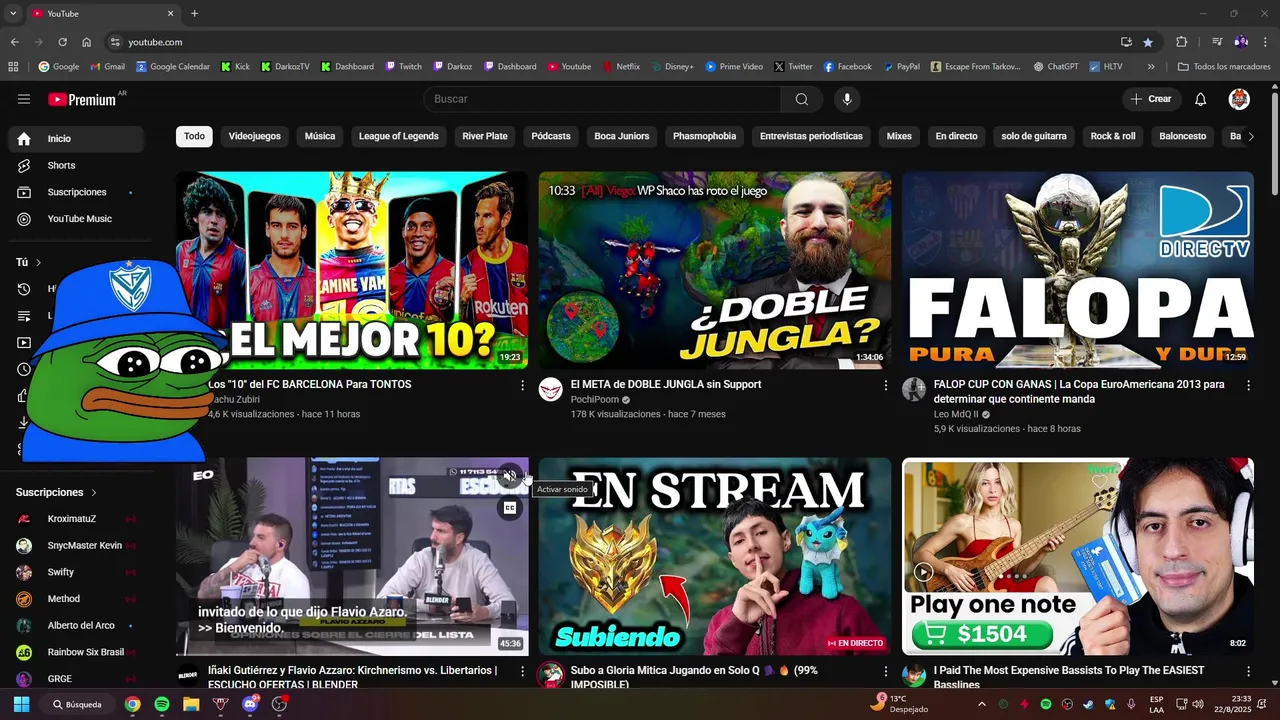This screenshot has width=1280, height=720.
Task: Click the search magnifier button
Action: (x=802, y=99)
